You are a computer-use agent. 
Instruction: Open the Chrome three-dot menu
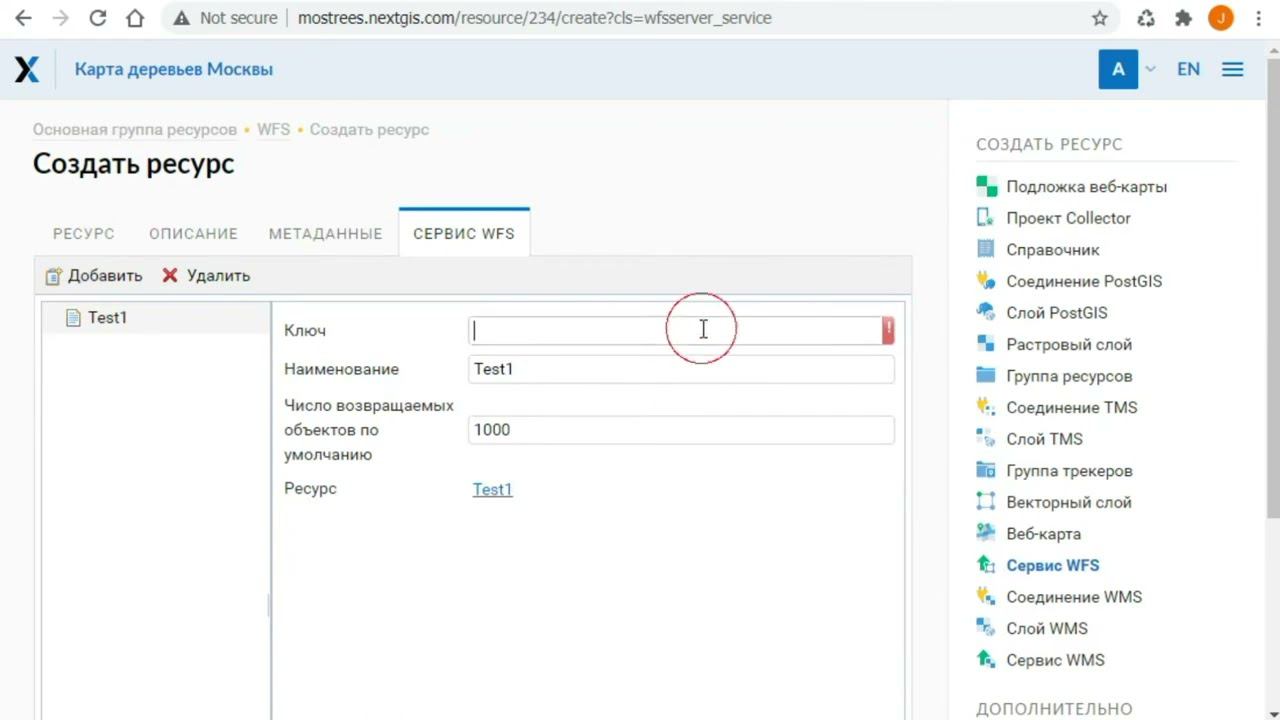(1258, 18)
